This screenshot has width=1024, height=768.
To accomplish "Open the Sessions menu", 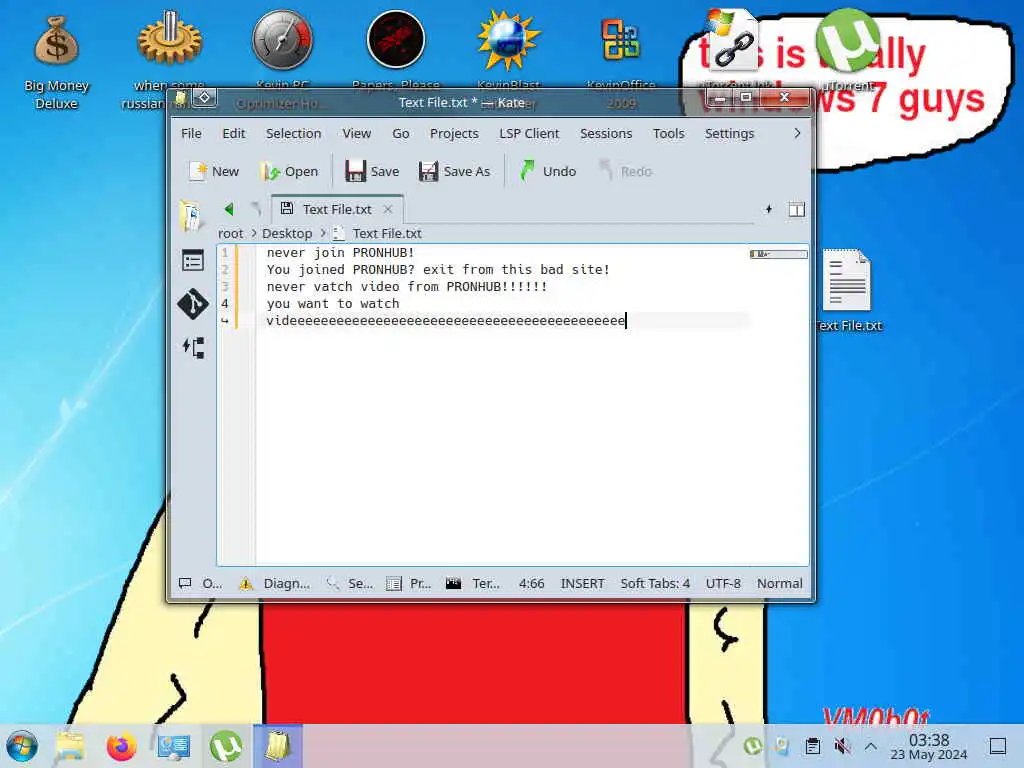I will tap(606, 133).
